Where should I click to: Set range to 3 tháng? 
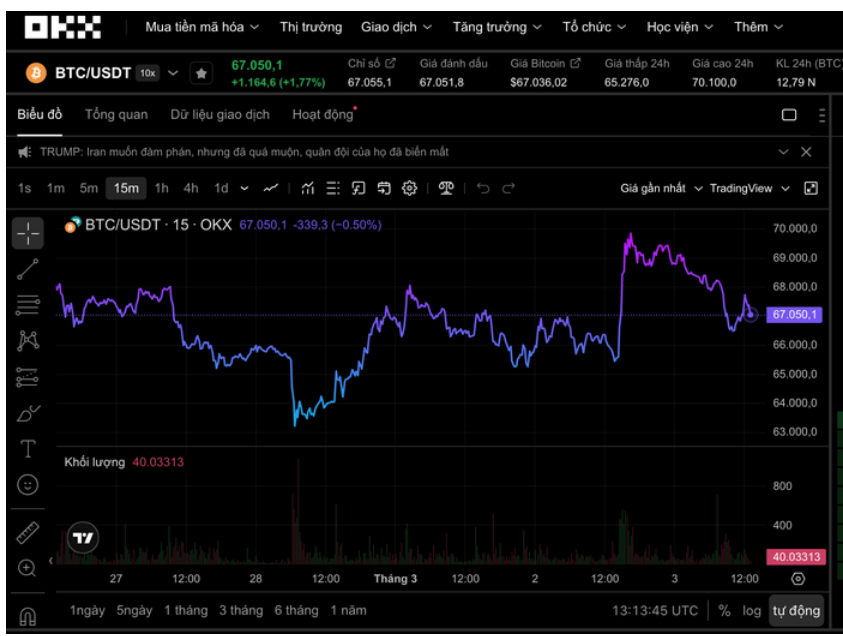click(x=241, y=611)
